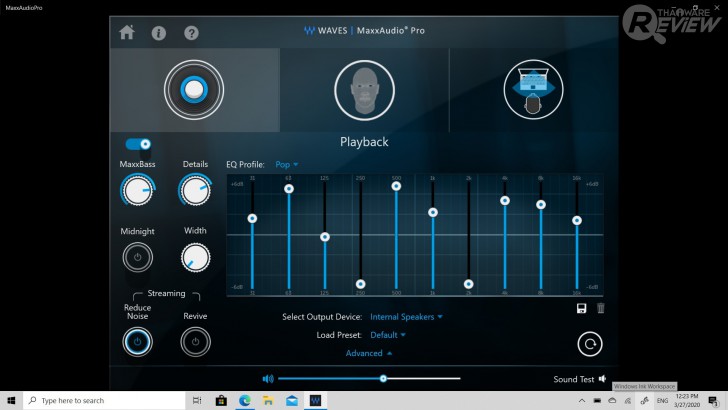Open the EQ Profile Pop dropdown
The height and width of the screenshot is (410, 728).
point(286,164)
